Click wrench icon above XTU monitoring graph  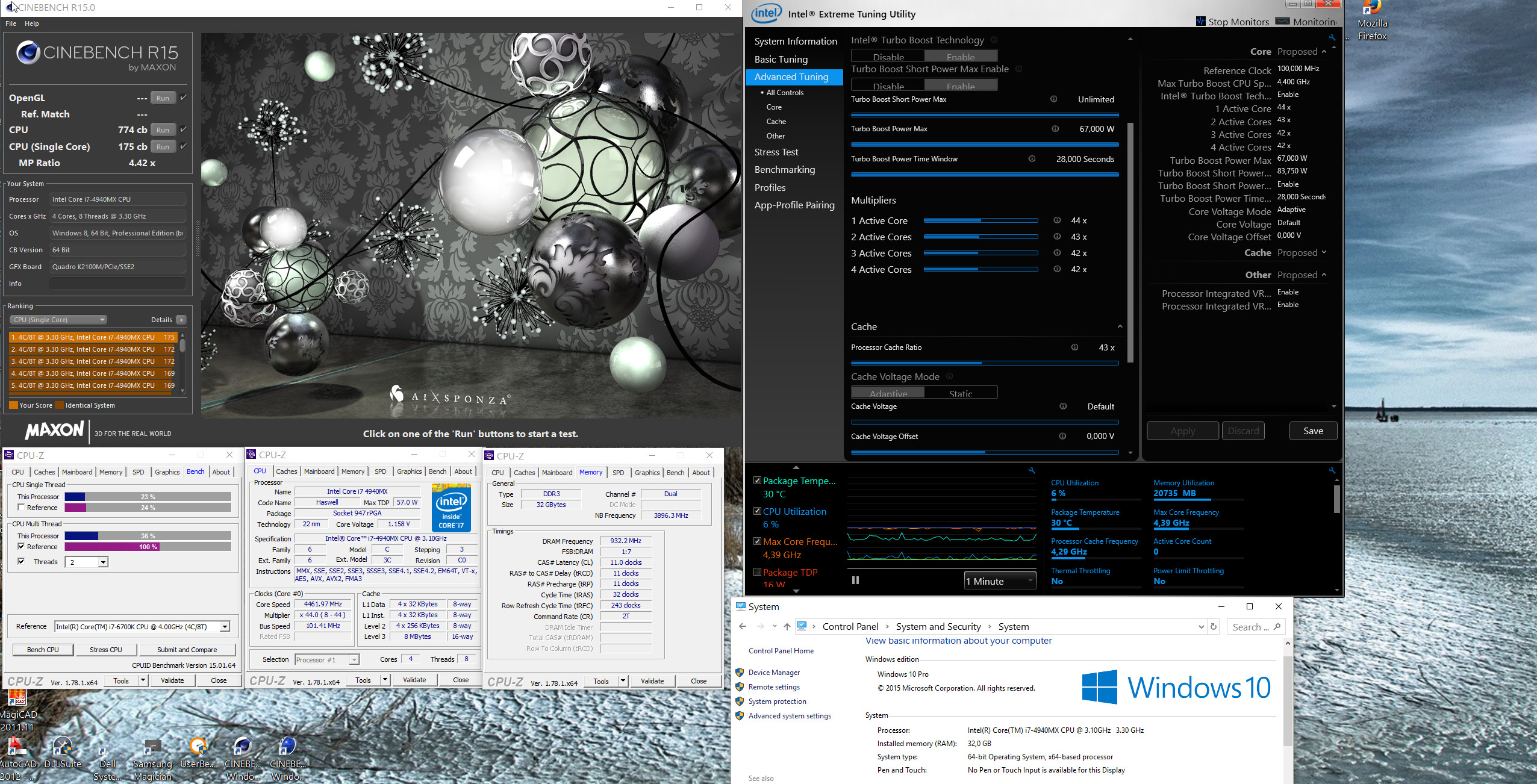point(1032,470)
